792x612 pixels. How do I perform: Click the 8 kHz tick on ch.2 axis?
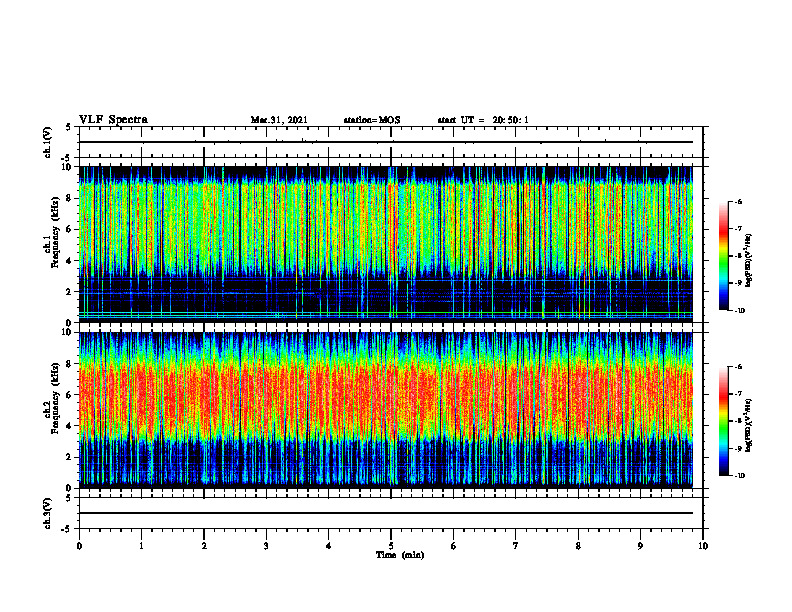click(x=70, y=364)
